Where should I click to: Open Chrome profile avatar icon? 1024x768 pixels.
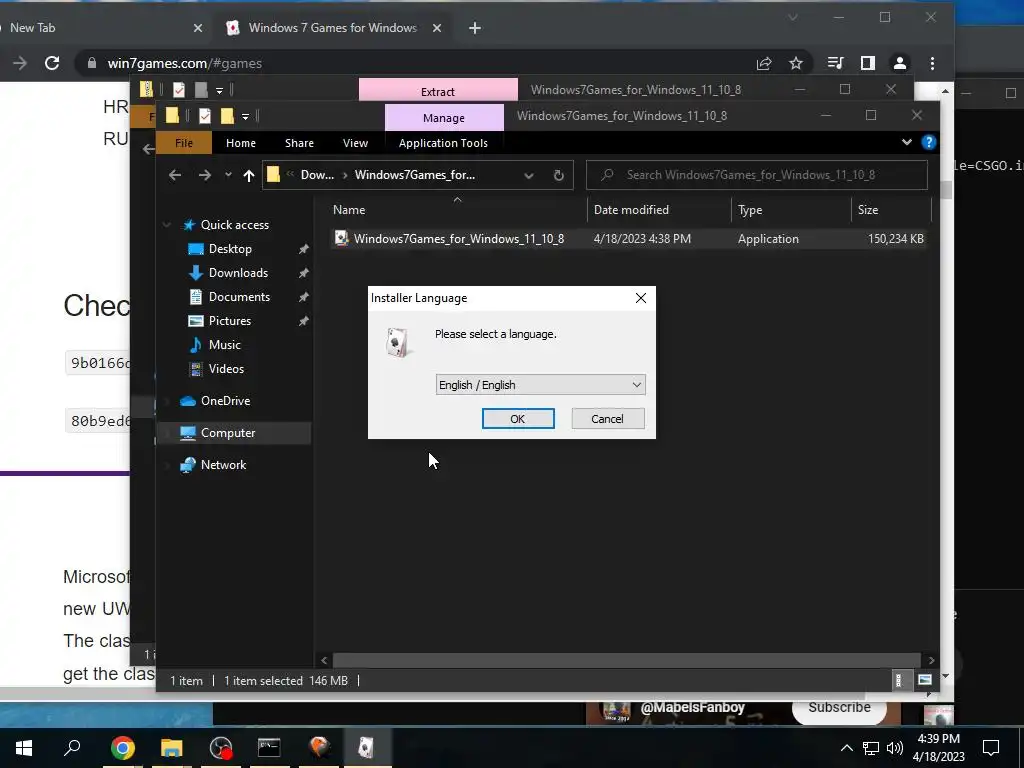coord(899,63)
